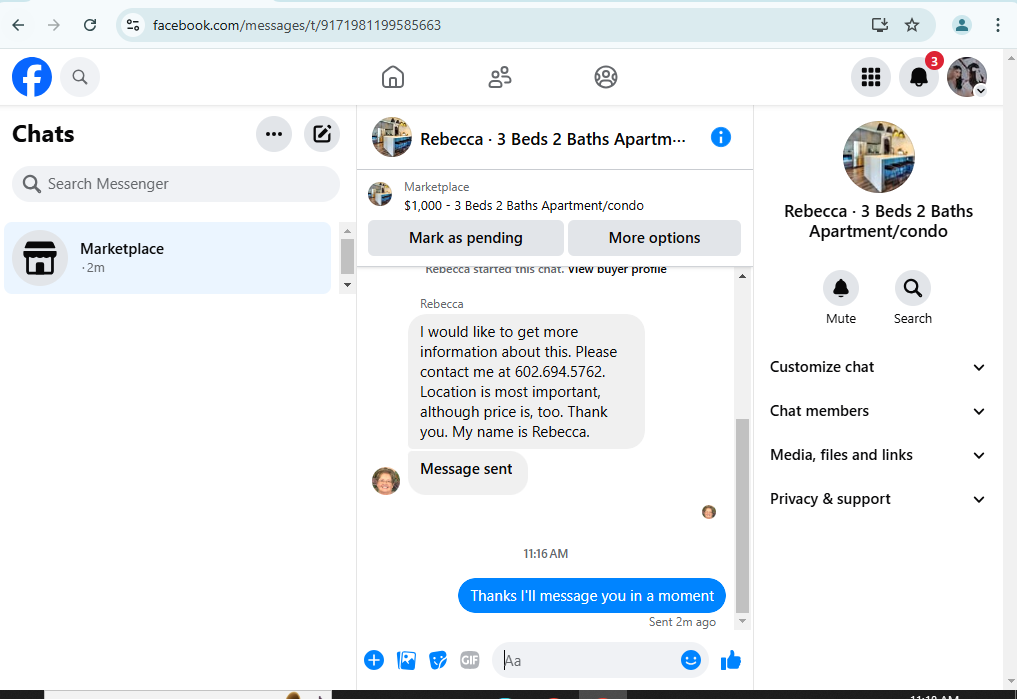Choose a sticker using sticker icon
Viewport: 1017px width, 699px height.
(438, 660)
